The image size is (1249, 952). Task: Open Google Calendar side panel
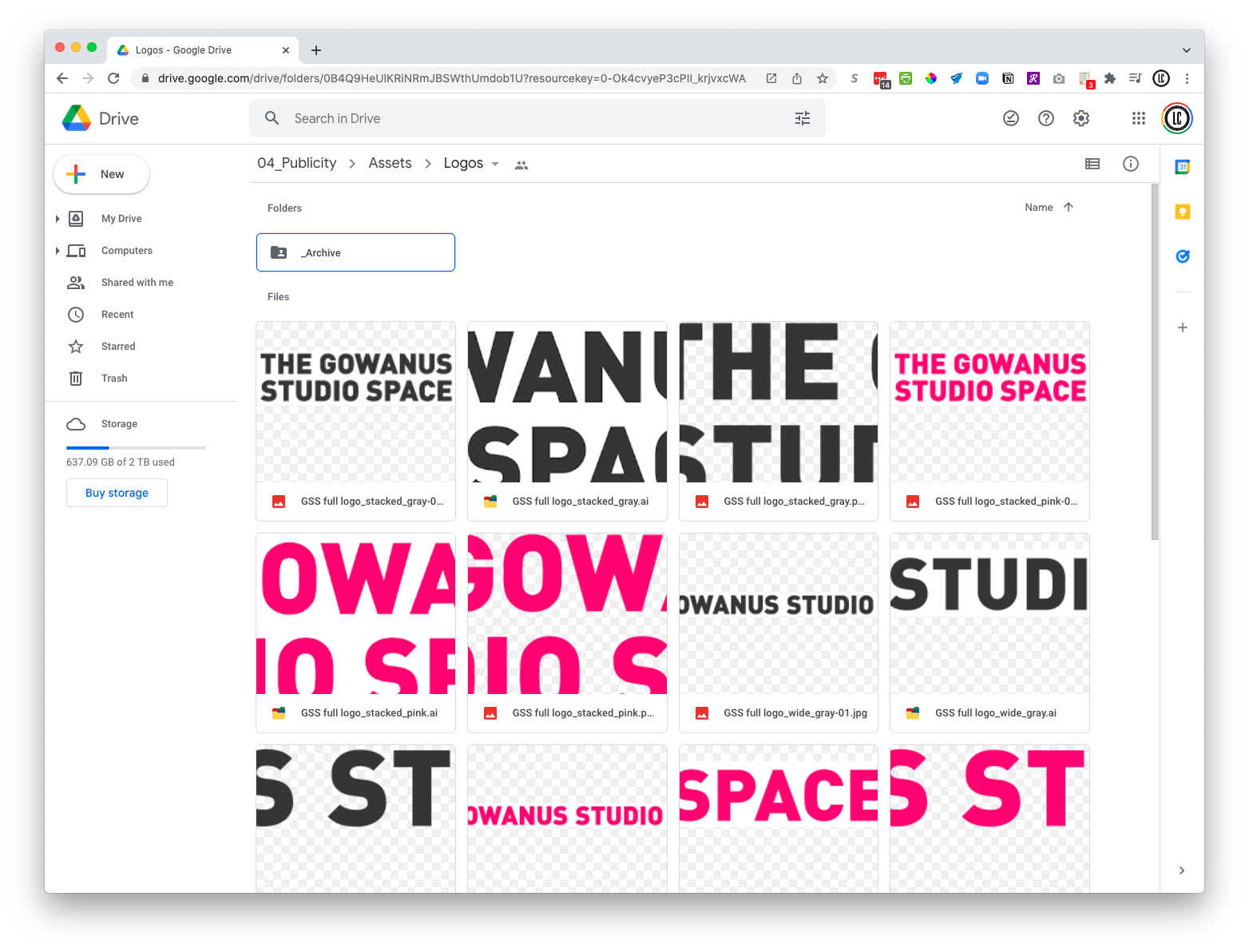tap(1183, 167)
